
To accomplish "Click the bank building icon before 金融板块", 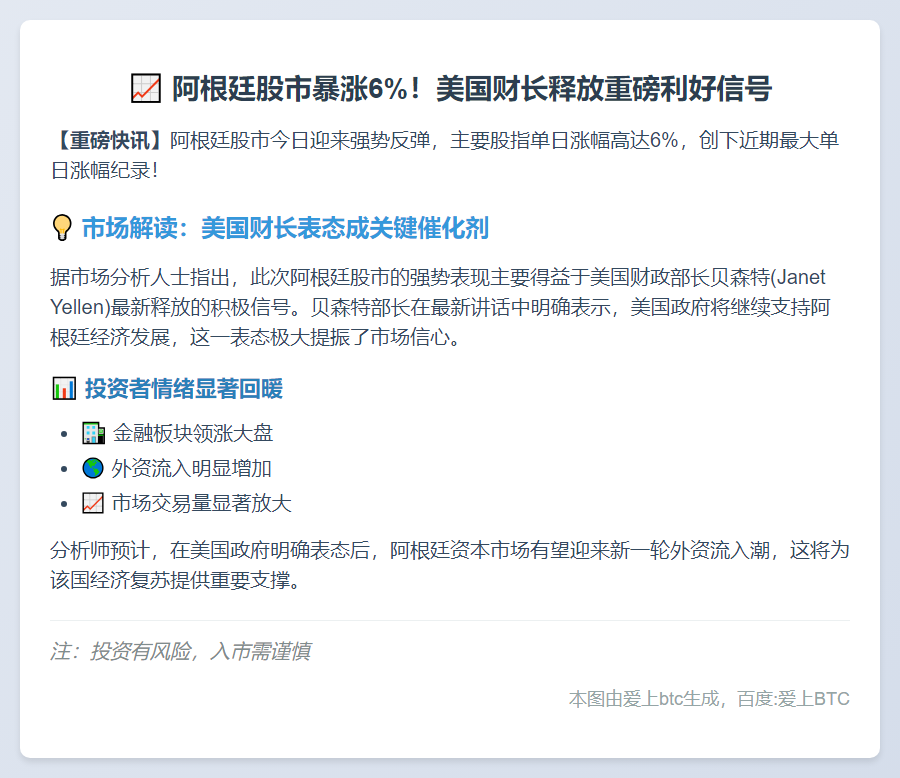I will tap(93, 433).
